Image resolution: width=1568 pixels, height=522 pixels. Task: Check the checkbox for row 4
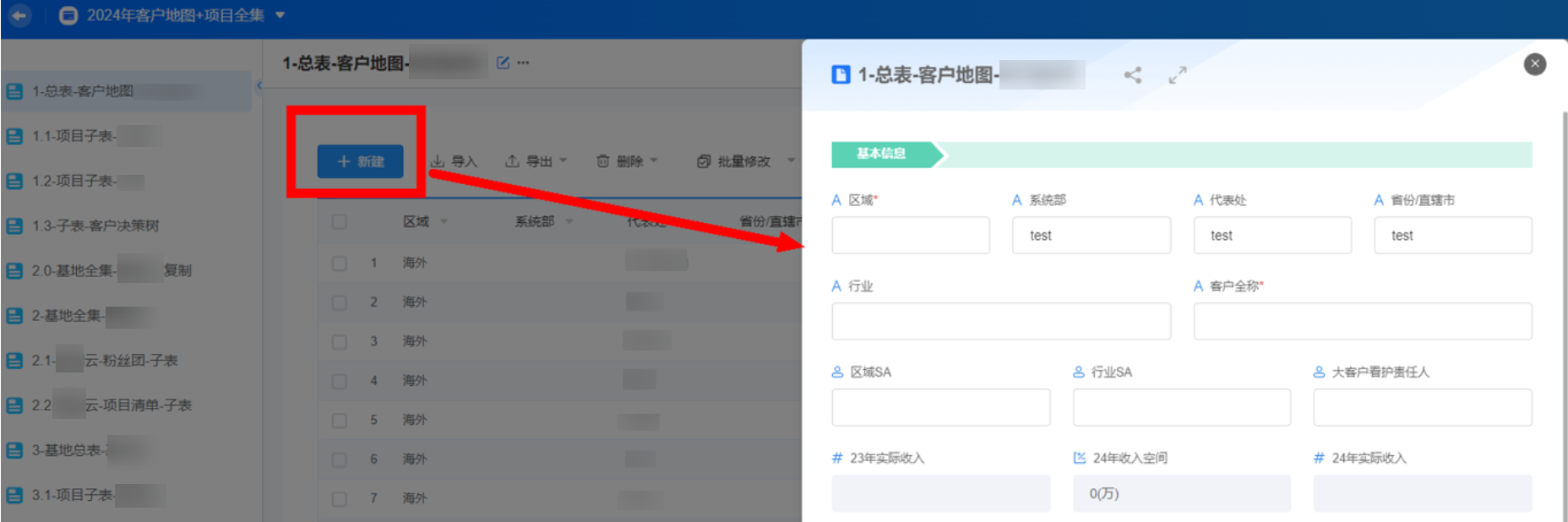click(x=340, y=381)
